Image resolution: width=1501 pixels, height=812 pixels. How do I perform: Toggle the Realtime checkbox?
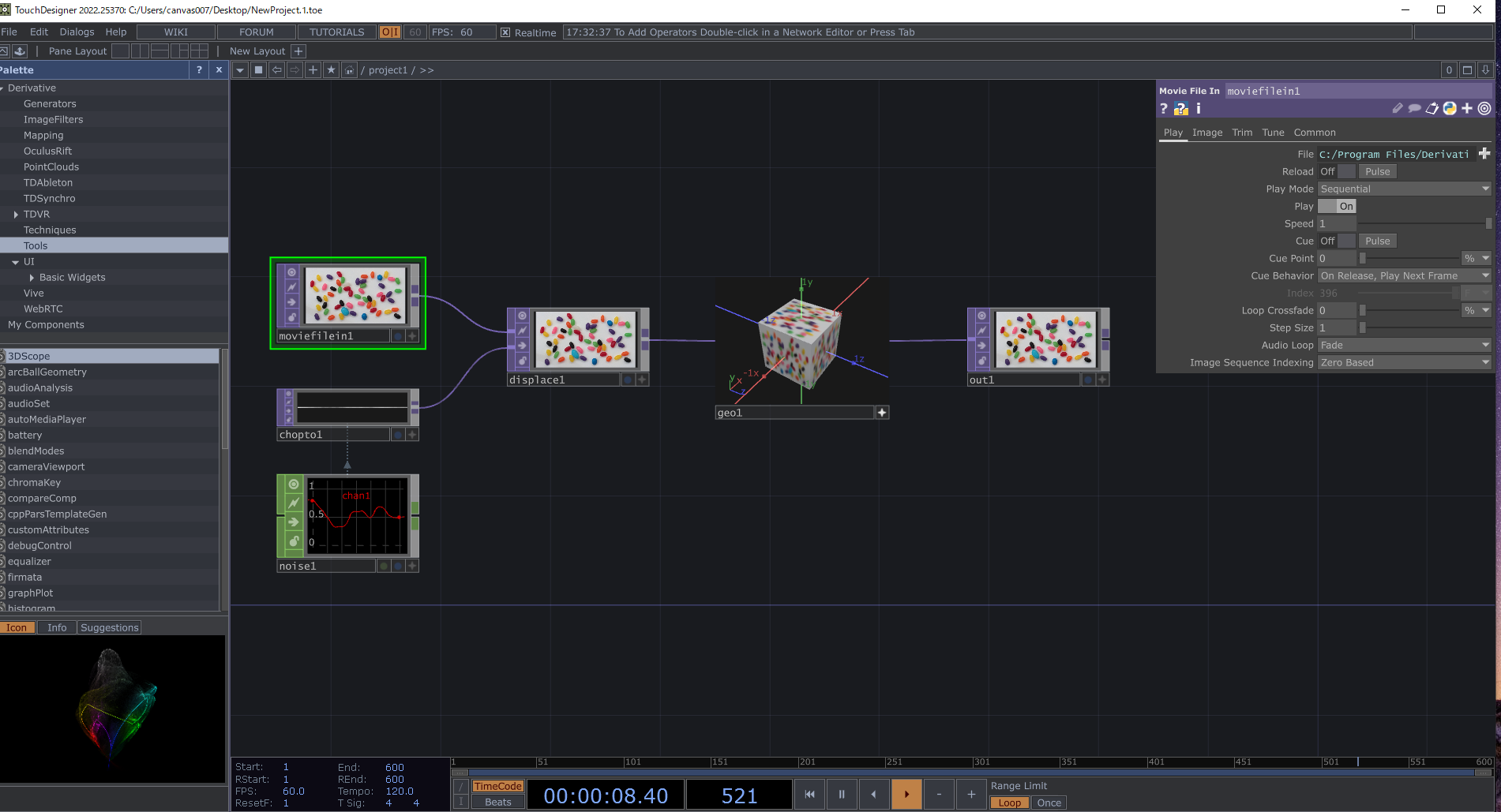[505, 32]
